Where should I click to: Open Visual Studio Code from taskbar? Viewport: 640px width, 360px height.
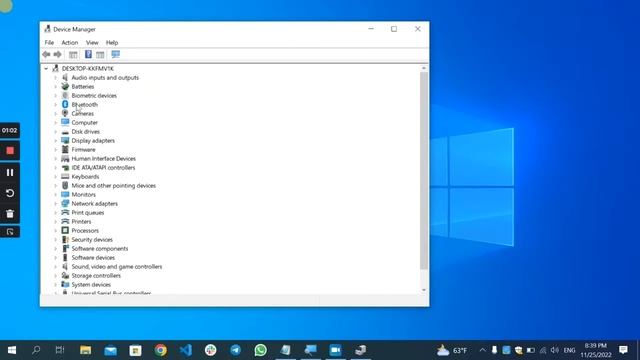186,350
